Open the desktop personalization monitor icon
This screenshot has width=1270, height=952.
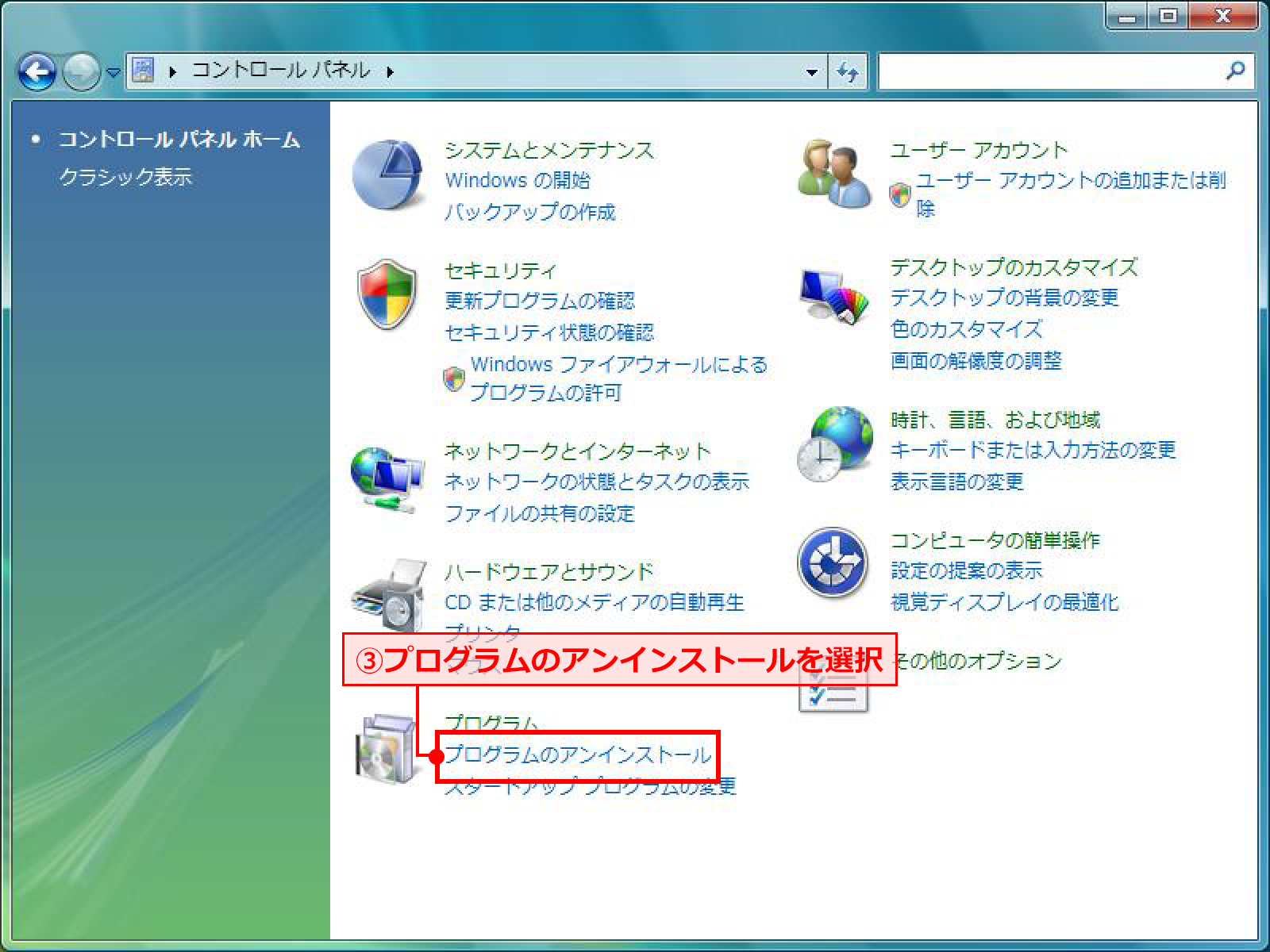click(x=833, y=296)
